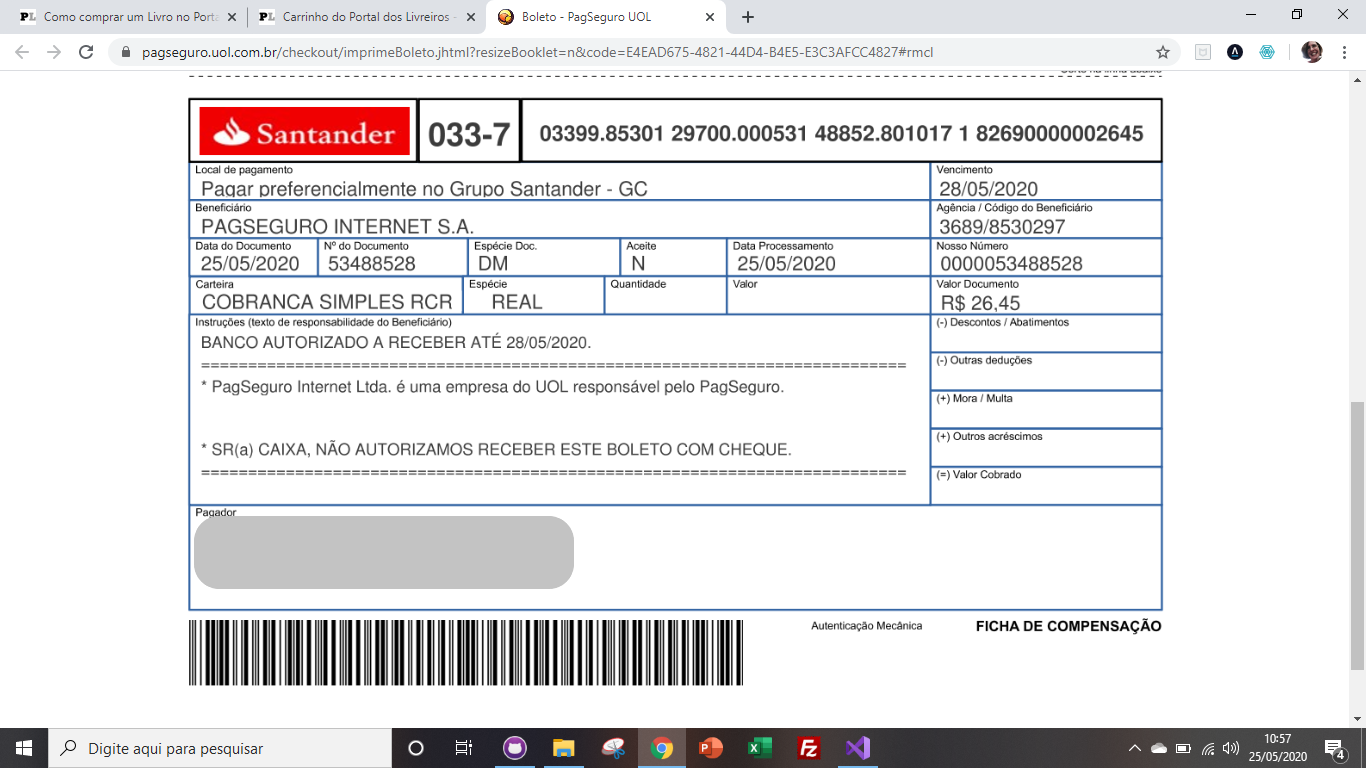Screen dimensions: 1366x768
Task: Click Pagar preferencialmente no Grupo Santander text
Action: point(425,189)
